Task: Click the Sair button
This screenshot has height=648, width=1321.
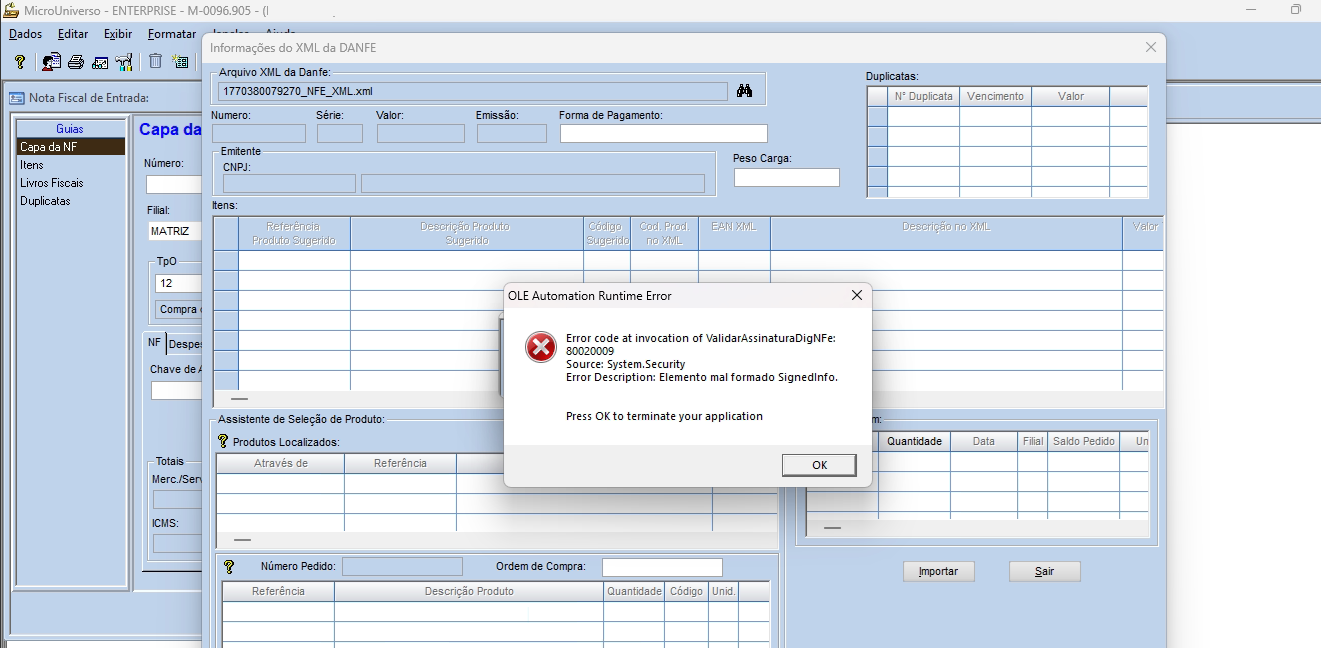Action: pos(1044,571)
